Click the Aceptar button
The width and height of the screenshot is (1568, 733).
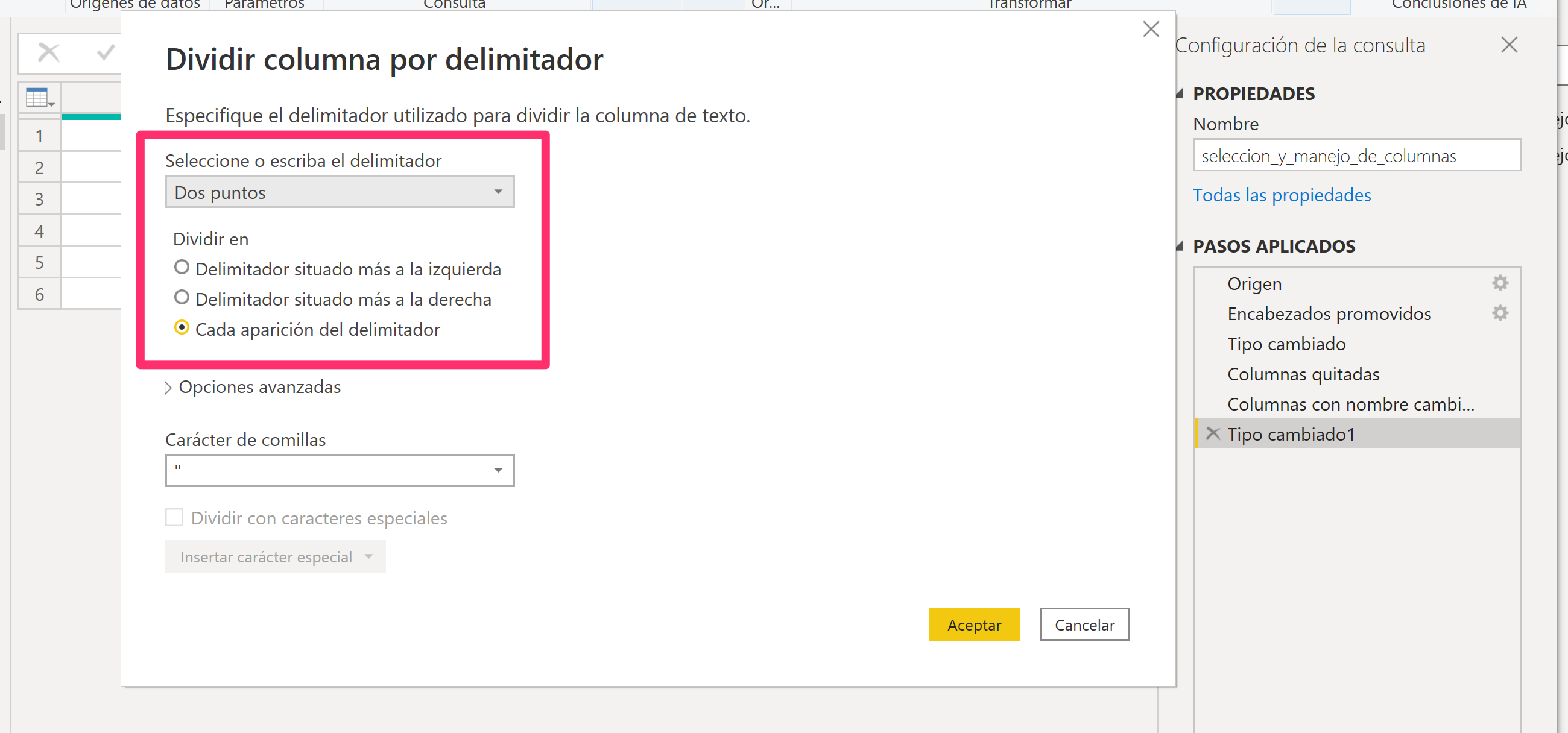[974, 624]
